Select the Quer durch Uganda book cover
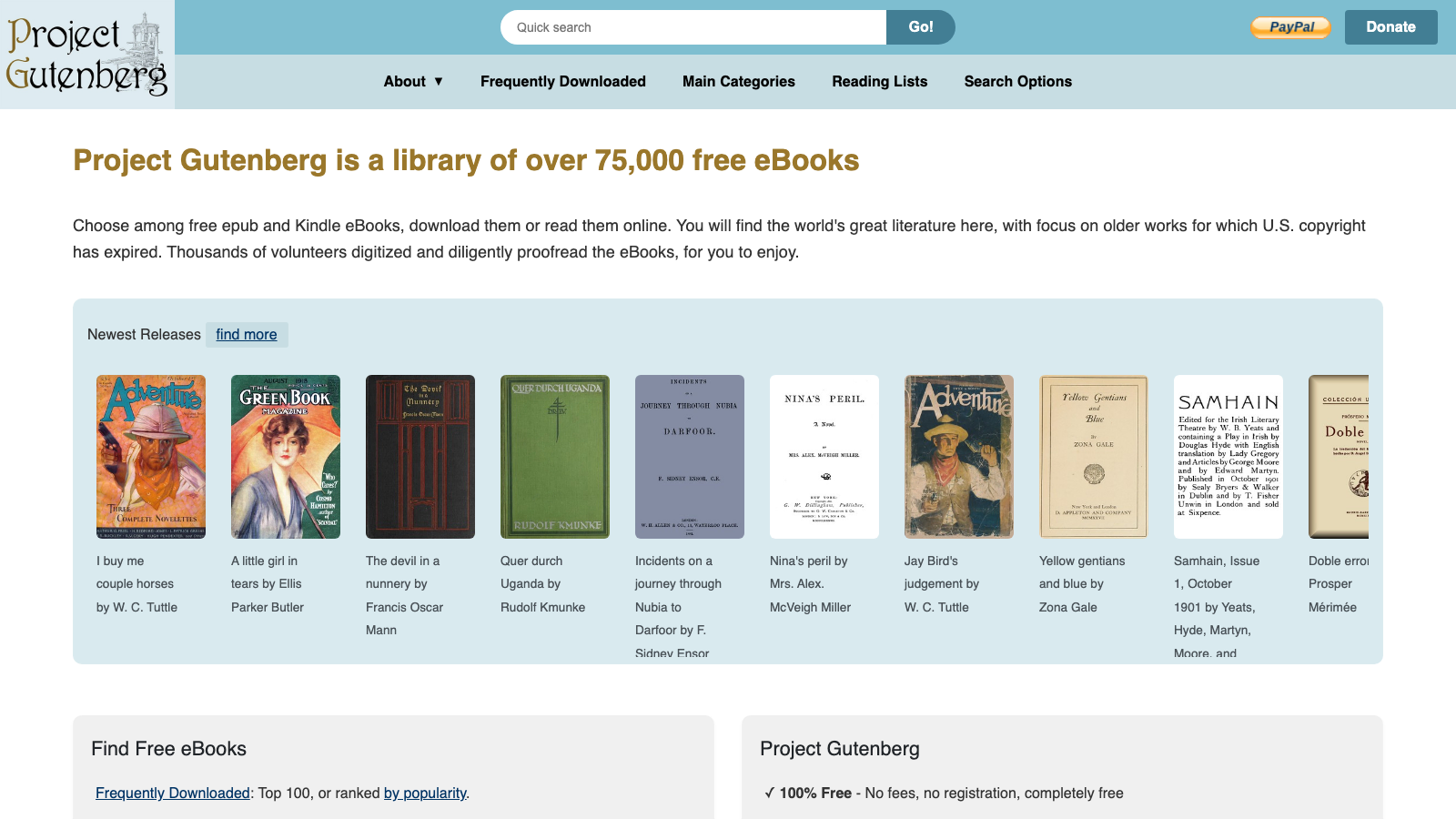 tap(555, 456)
